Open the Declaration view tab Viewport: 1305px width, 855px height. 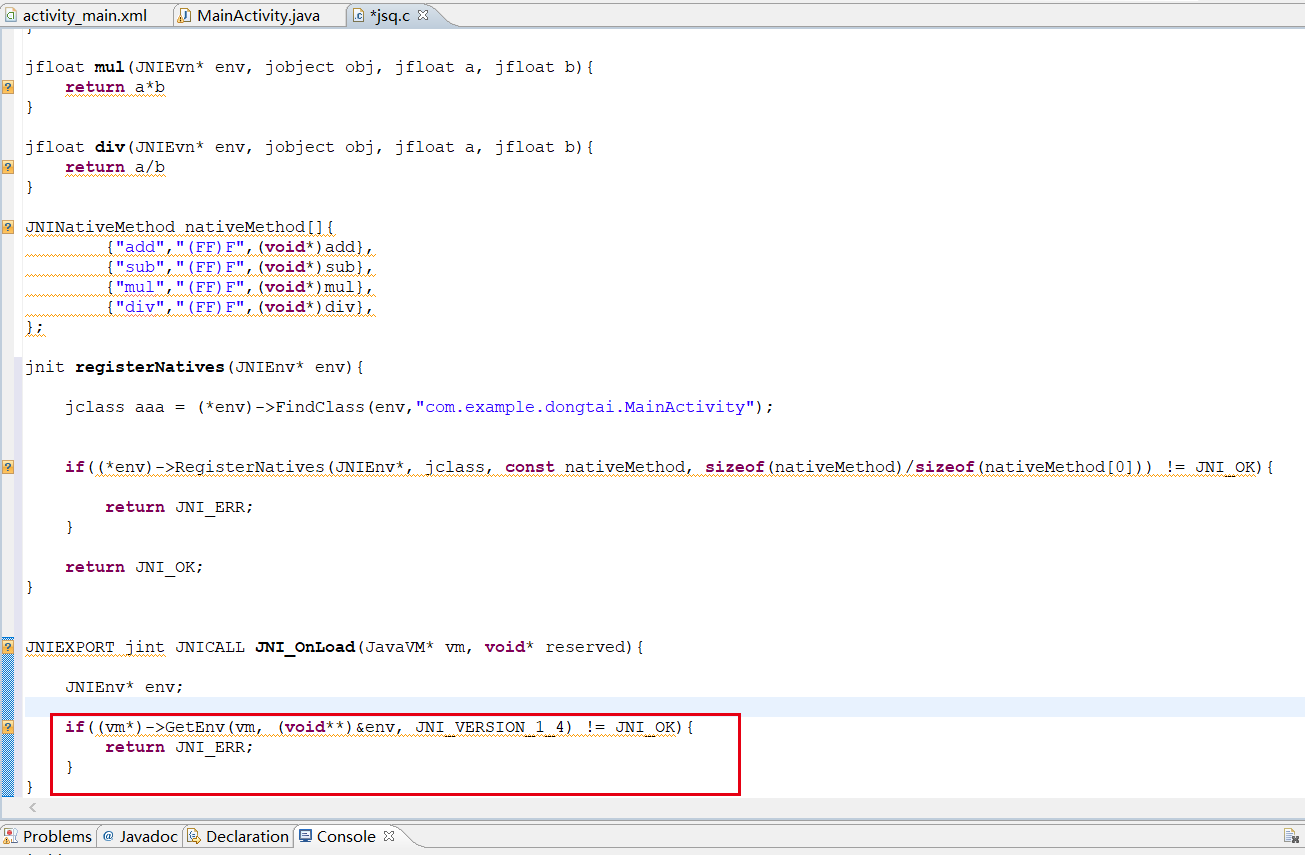click(x=238, y=836)
